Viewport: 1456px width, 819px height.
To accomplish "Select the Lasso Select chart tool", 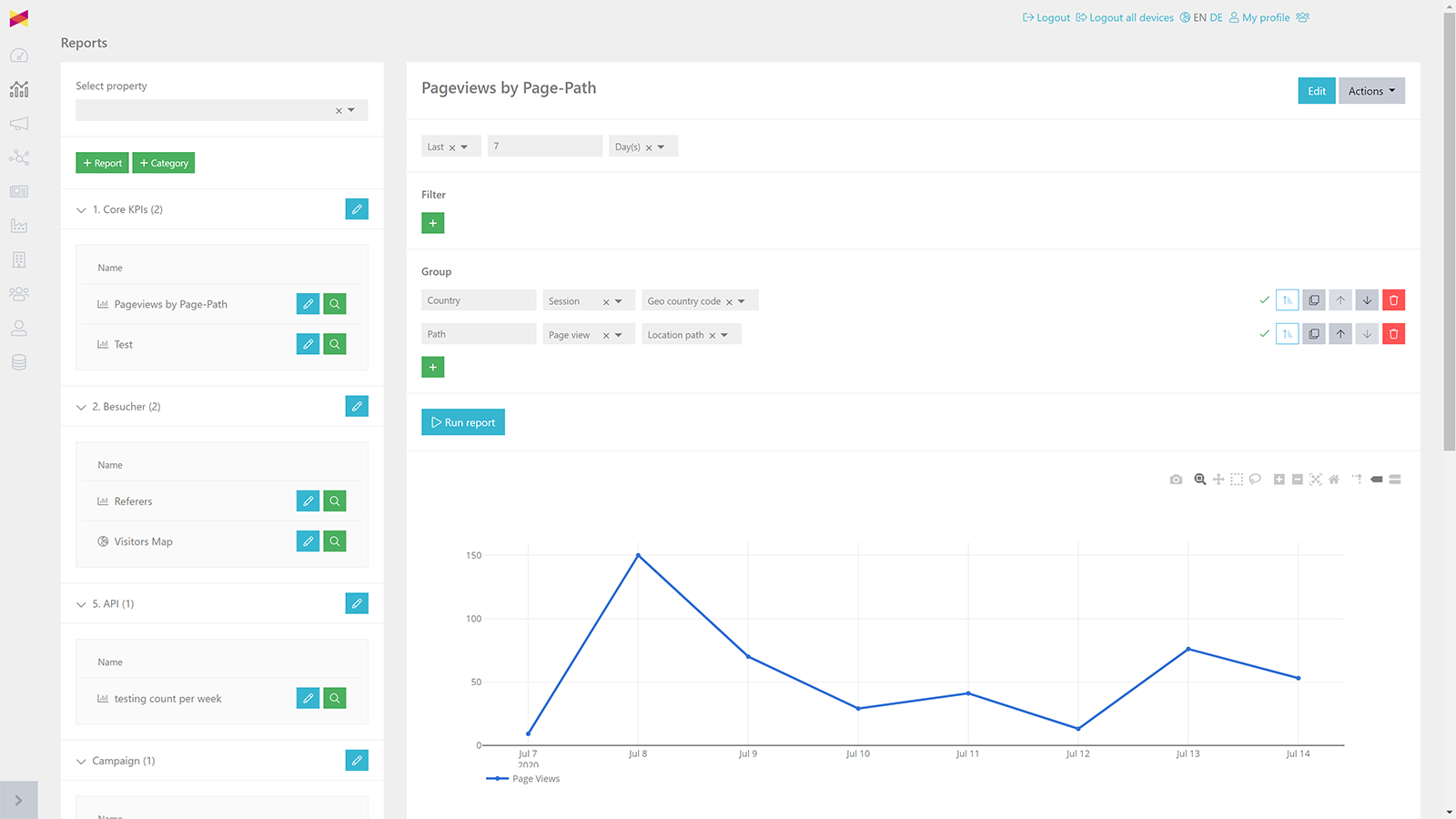I will coord(1255,480).
